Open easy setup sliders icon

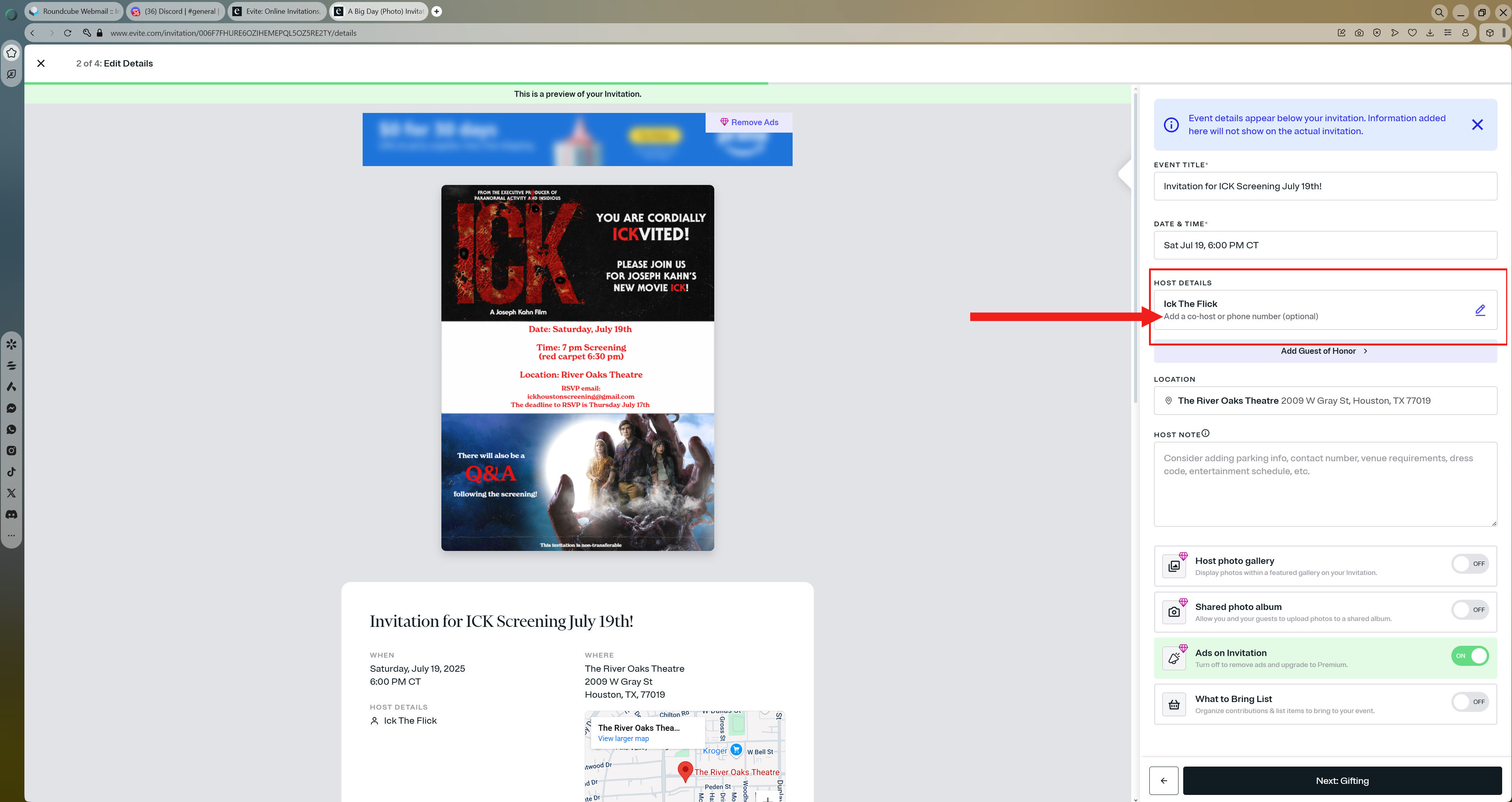coord(1448,33)
